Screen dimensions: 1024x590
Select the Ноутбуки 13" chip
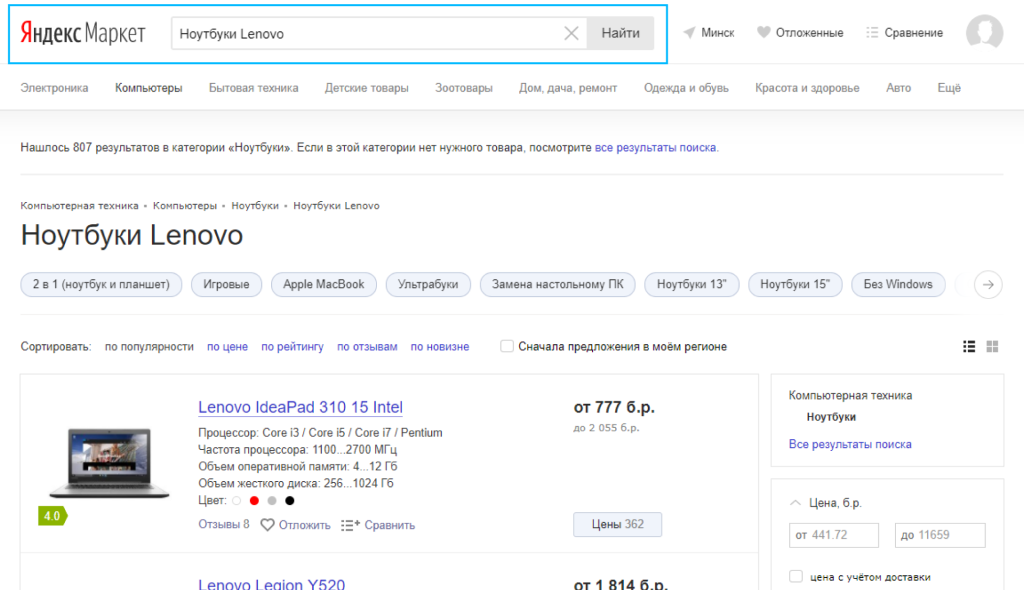pos(692,284)
